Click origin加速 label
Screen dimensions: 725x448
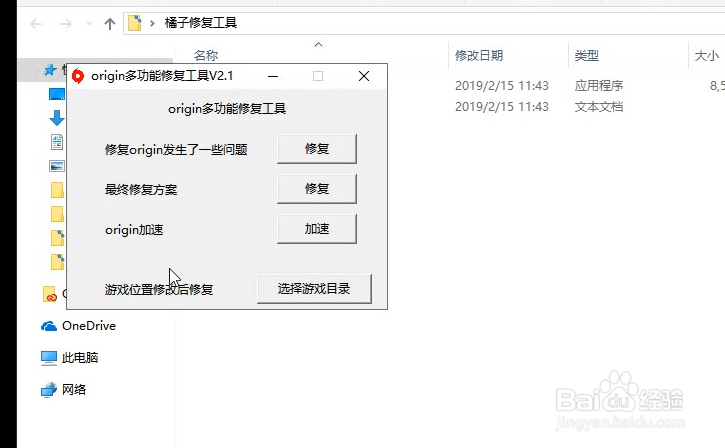pos(134,230)
